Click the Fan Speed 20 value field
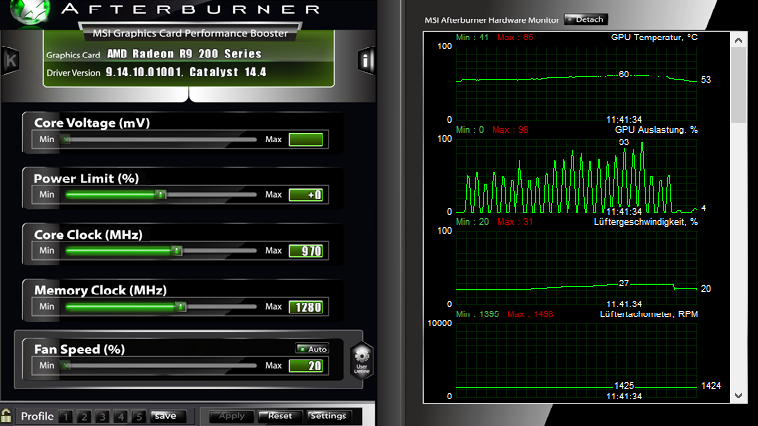 click(x=306, y=366)
